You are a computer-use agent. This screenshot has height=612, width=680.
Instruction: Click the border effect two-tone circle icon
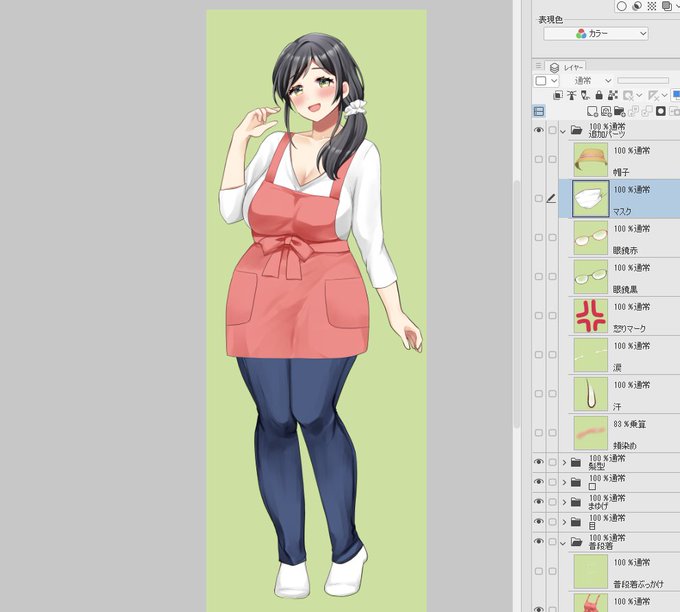(637, 6)
